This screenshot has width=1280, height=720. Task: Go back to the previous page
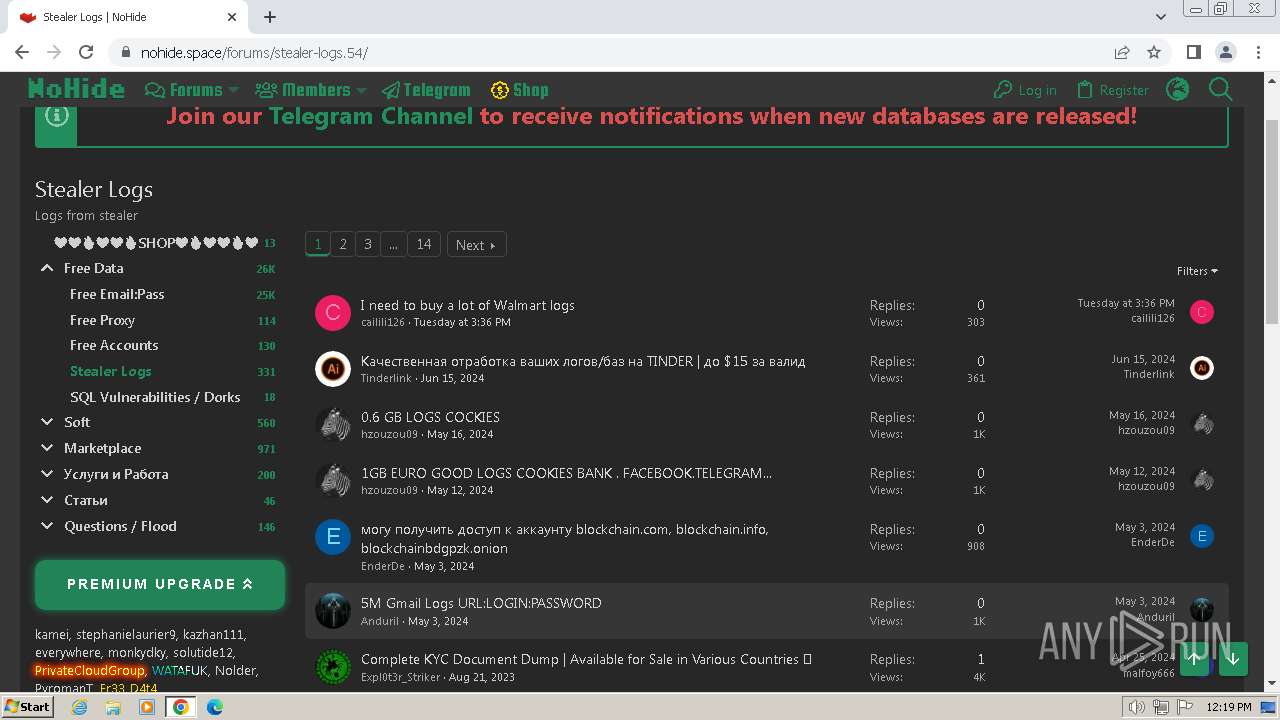[x=22, y=52]
